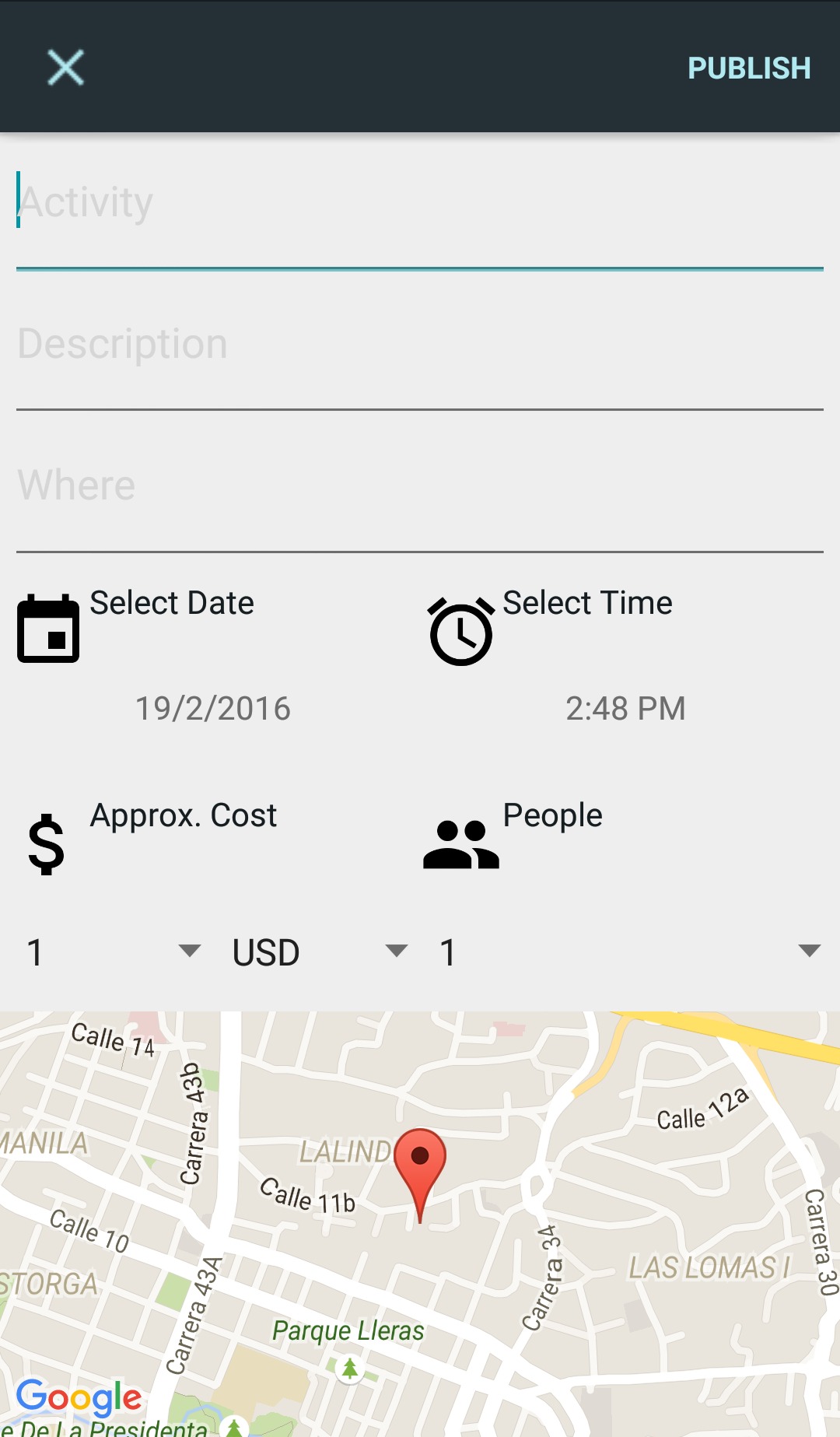Tap the people group icon
This screenshot has height=1437, width=840.
(x=460, y=844)
